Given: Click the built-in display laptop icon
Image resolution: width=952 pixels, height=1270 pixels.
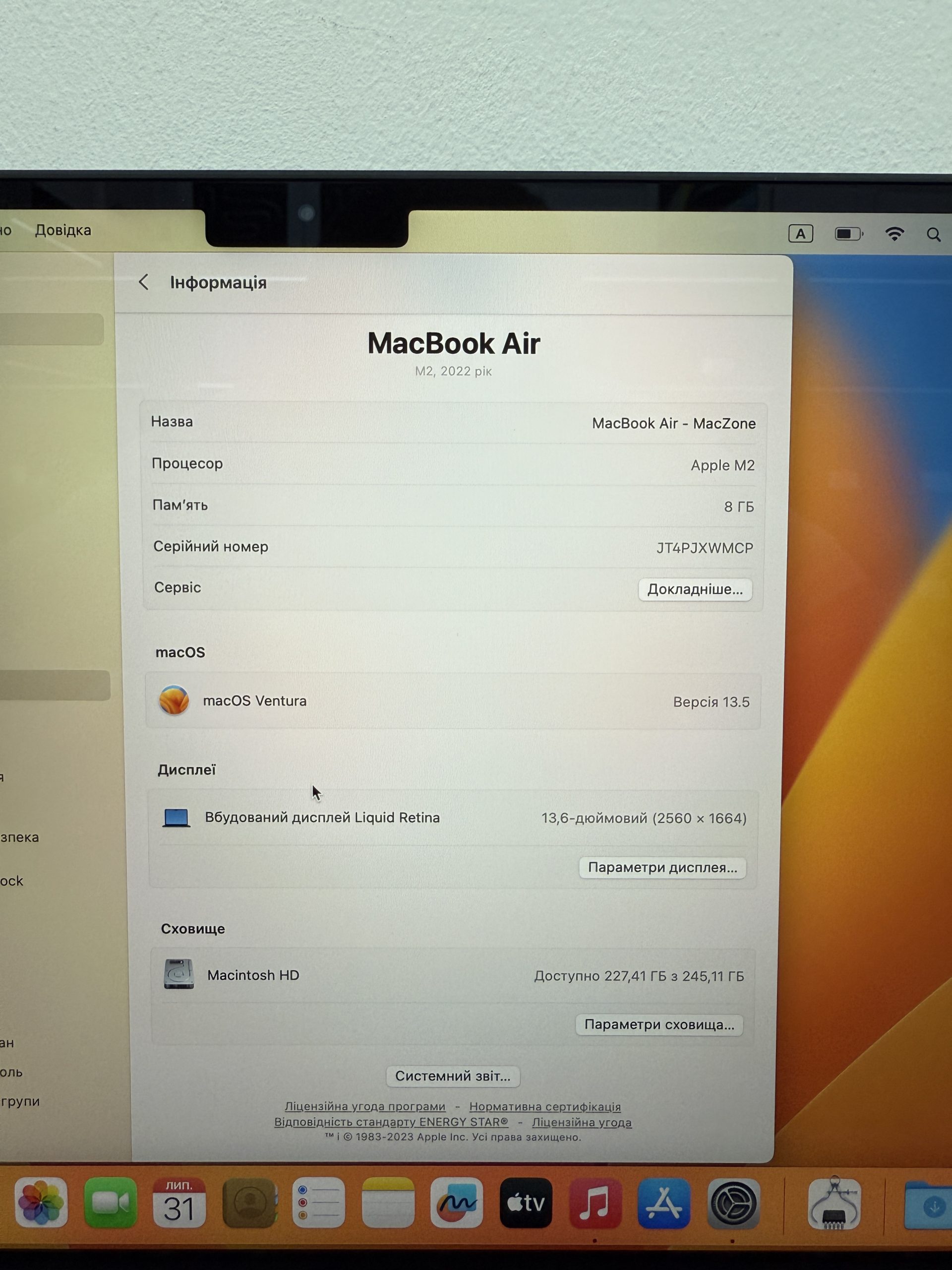Looking at the screenshot, I should click(x=176, y=818).
